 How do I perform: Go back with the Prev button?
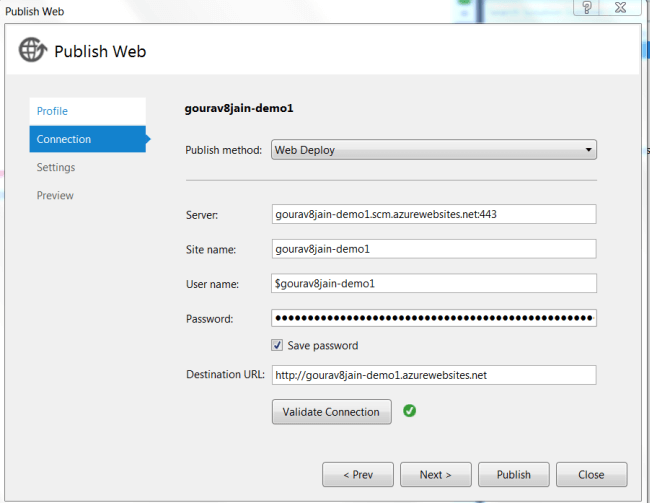pyautogui.click(x=358, y=474)
